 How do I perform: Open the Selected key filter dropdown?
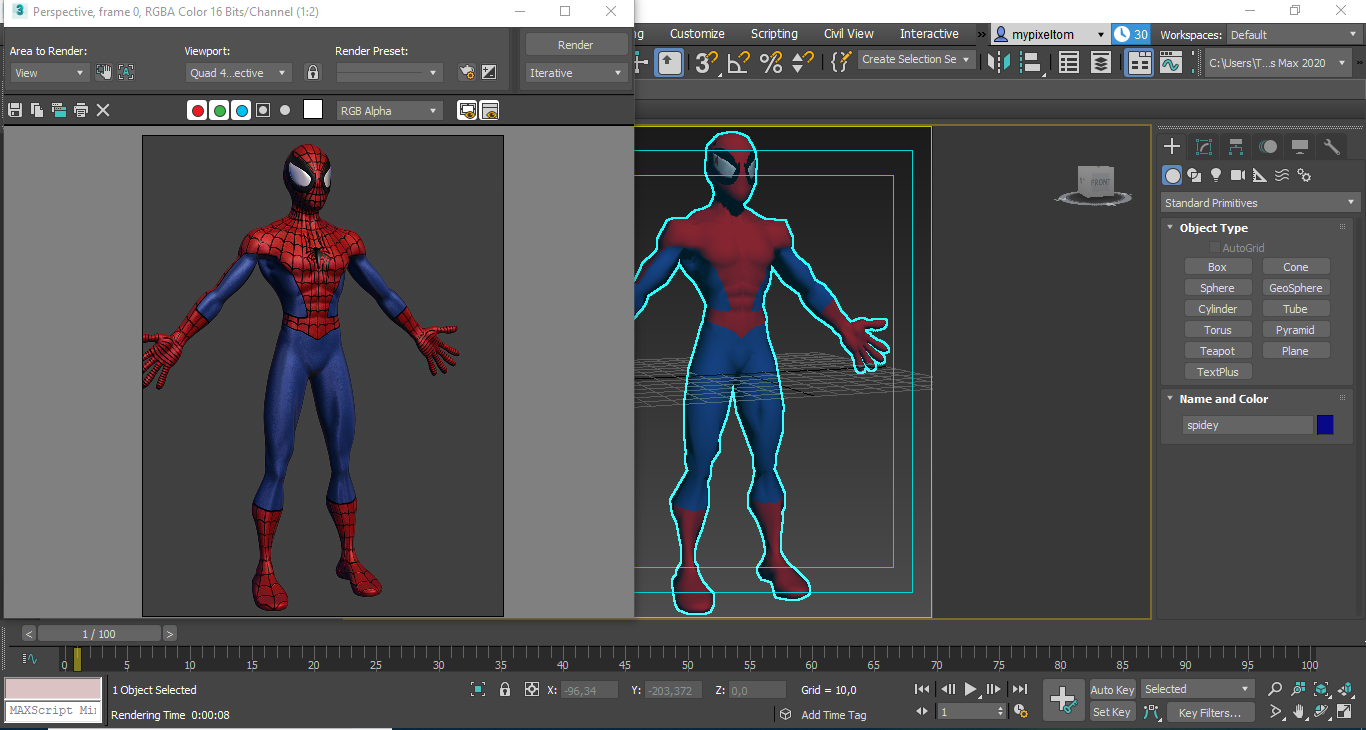click(x=1197, y=689)
